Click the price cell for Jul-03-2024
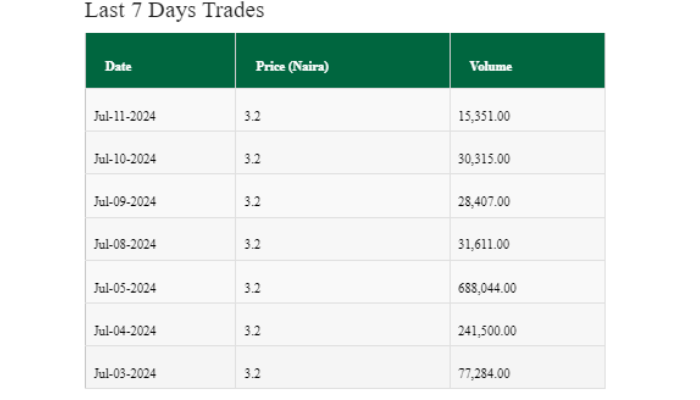 click(252, 374)
